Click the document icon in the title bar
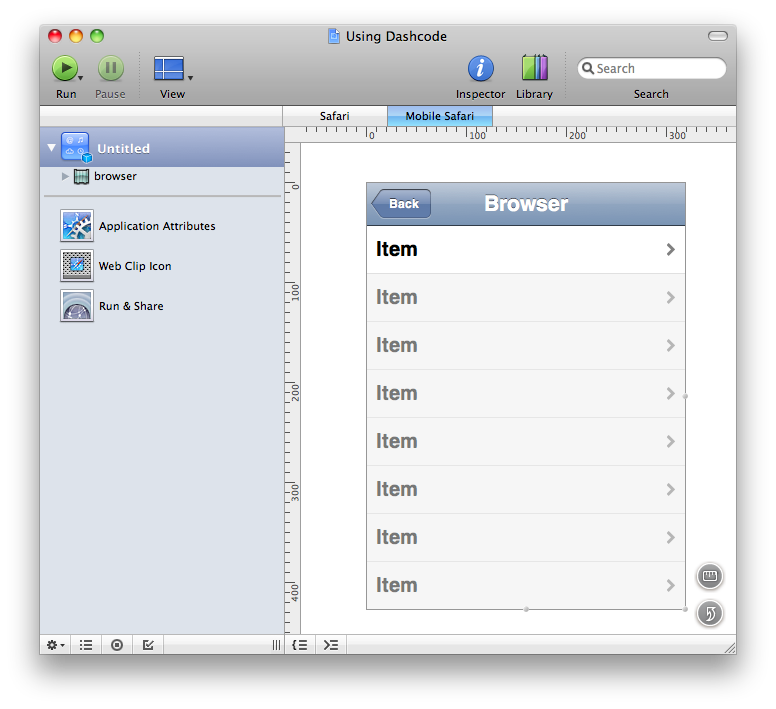 click(x=334, y=36)
